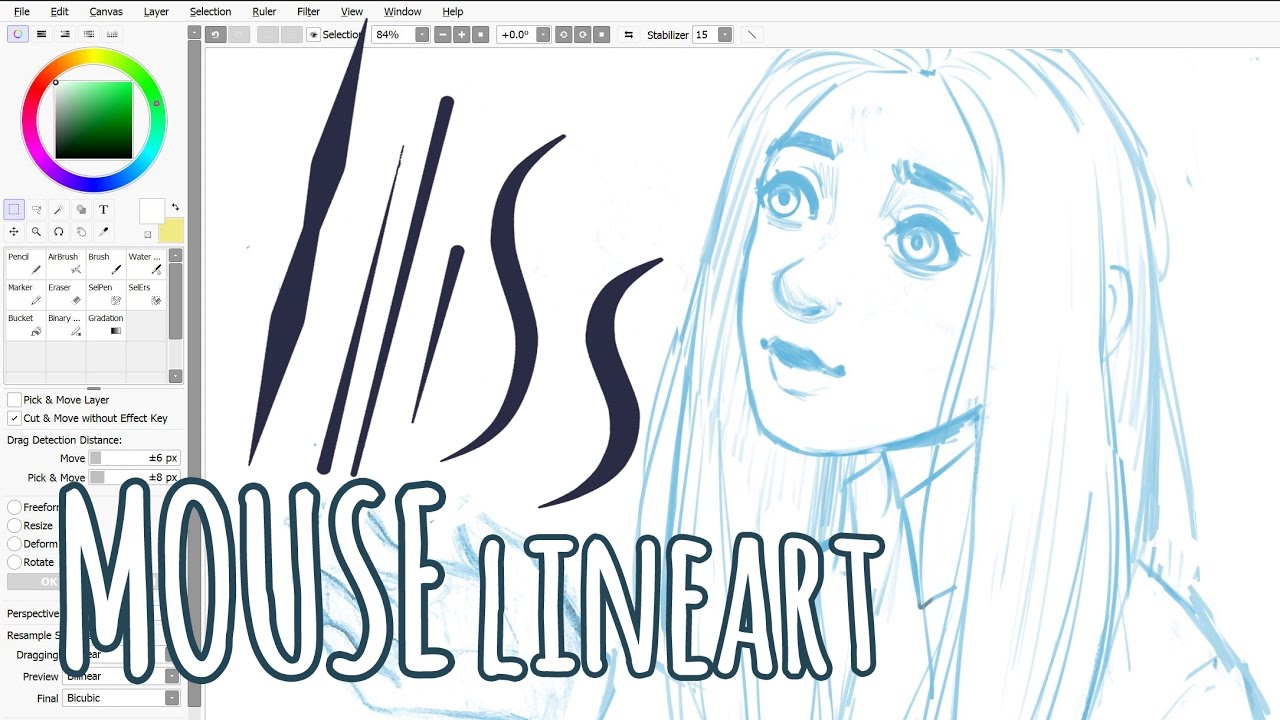Activate the Magic Wand tool
1280x720 pixels.
click(x=58, y=209)
